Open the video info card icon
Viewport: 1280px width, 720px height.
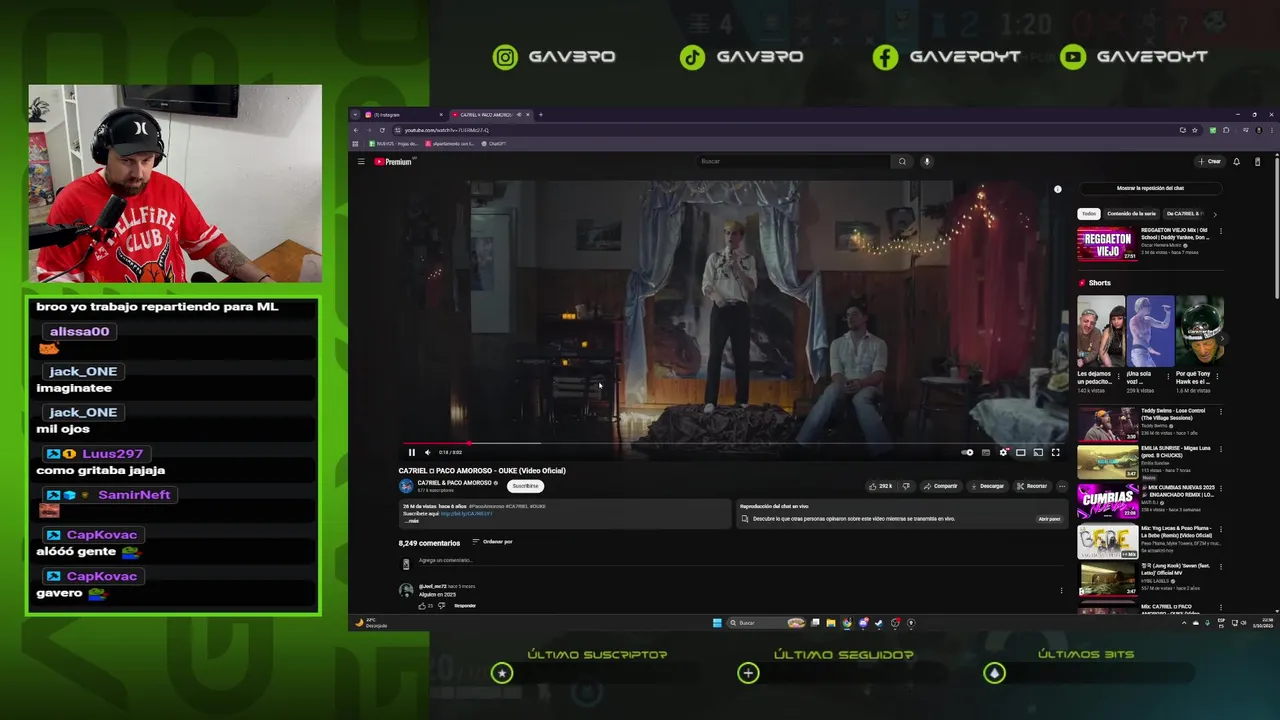point(1057,189)
